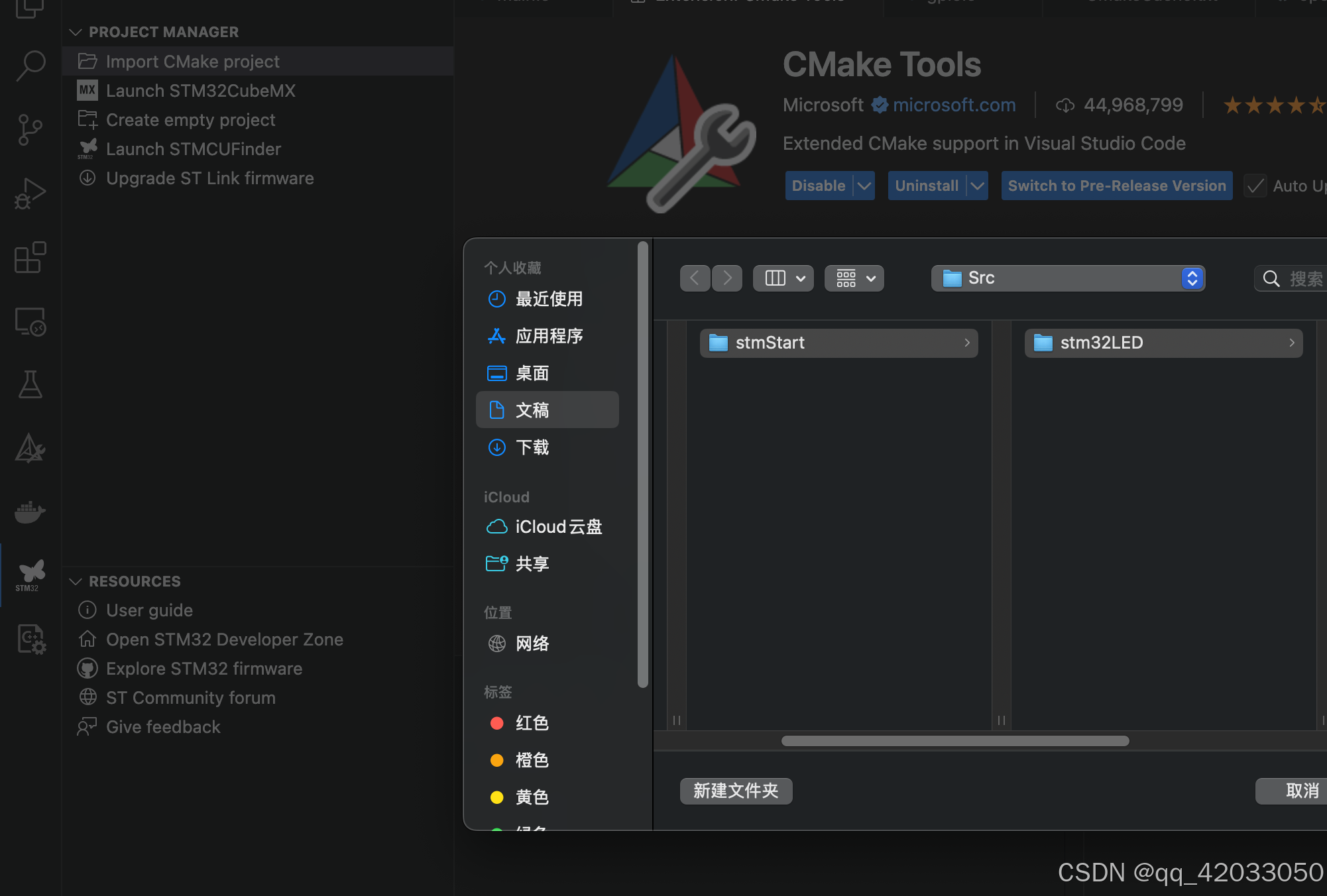1327x896 pixels.
Task: Open Remote Explorer icon
Action: [x=30, y=321]
